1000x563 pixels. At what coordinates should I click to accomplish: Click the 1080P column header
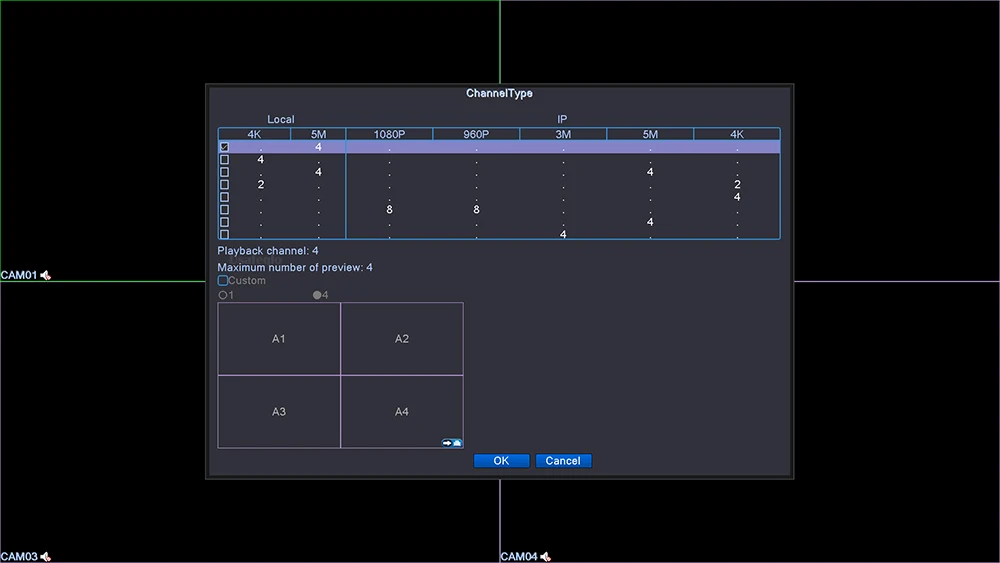coord(389,134)
